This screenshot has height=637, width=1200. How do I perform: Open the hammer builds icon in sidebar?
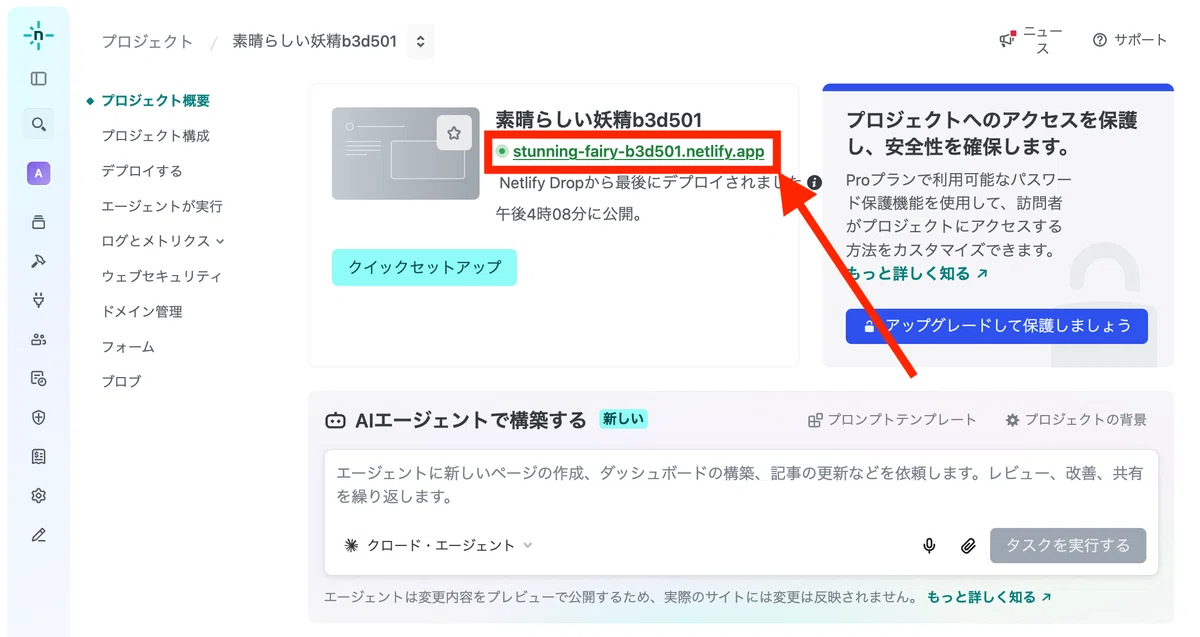[38, 261]
